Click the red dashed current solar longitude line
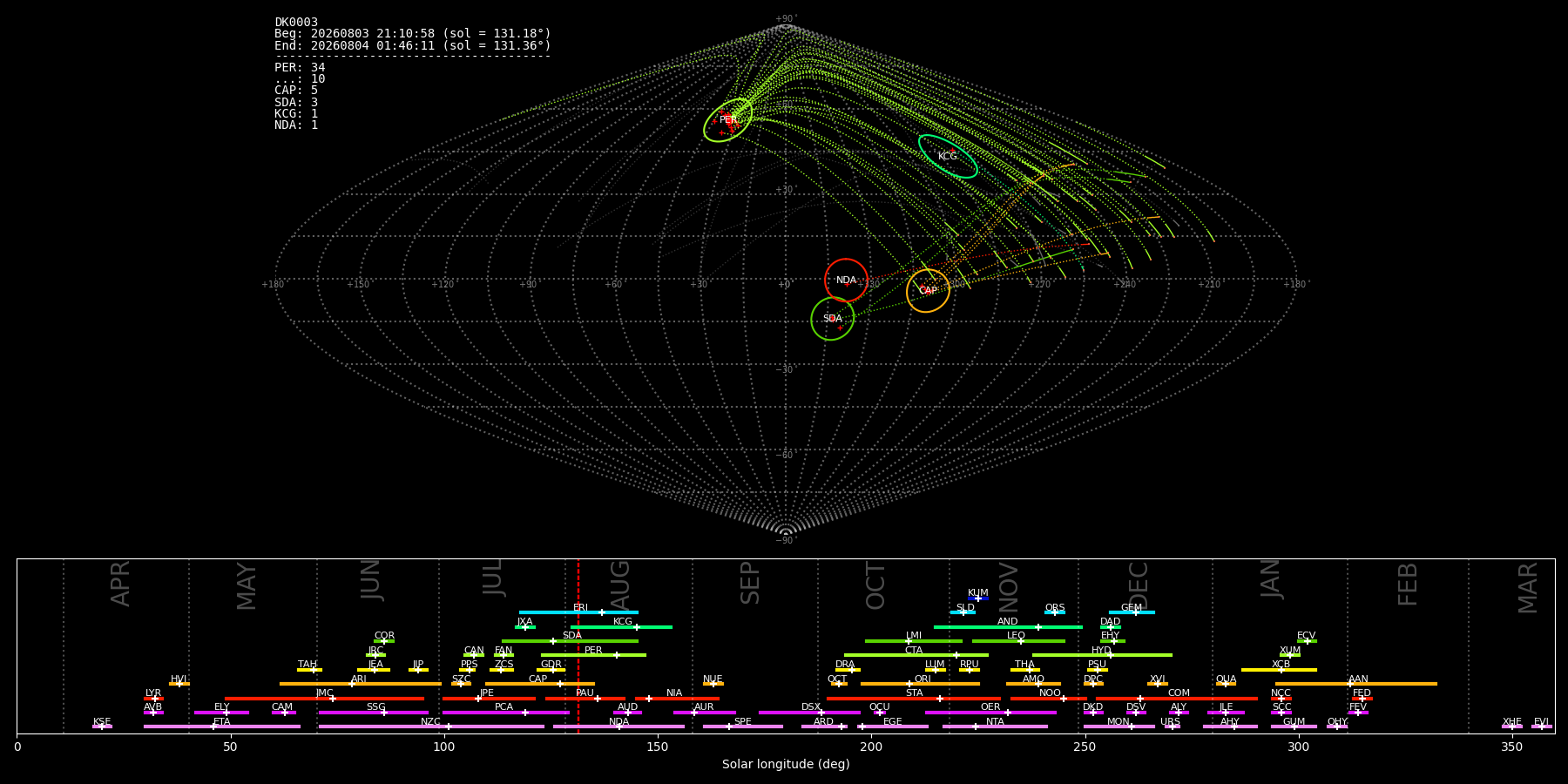The width and height of the screenshot is (1568, 784). (x=578, y=645)
